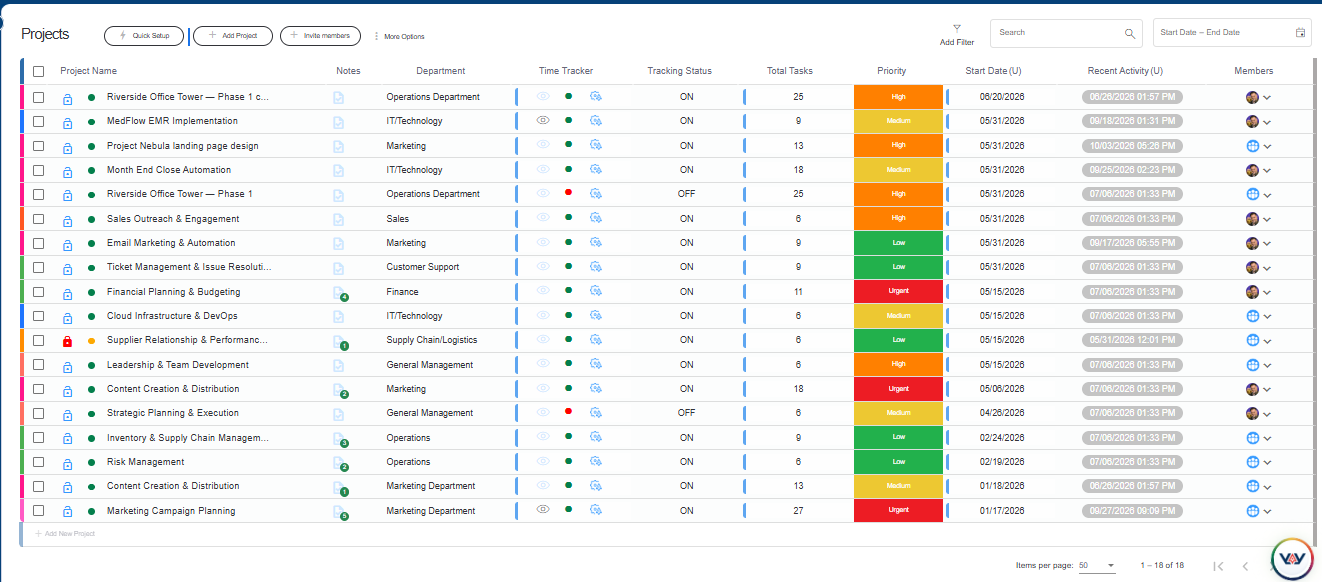Open time tracker settings for Riverside Office Tower — Phase 1 c...
This screenshot has width=1322, height=582.
coord(595,97)
